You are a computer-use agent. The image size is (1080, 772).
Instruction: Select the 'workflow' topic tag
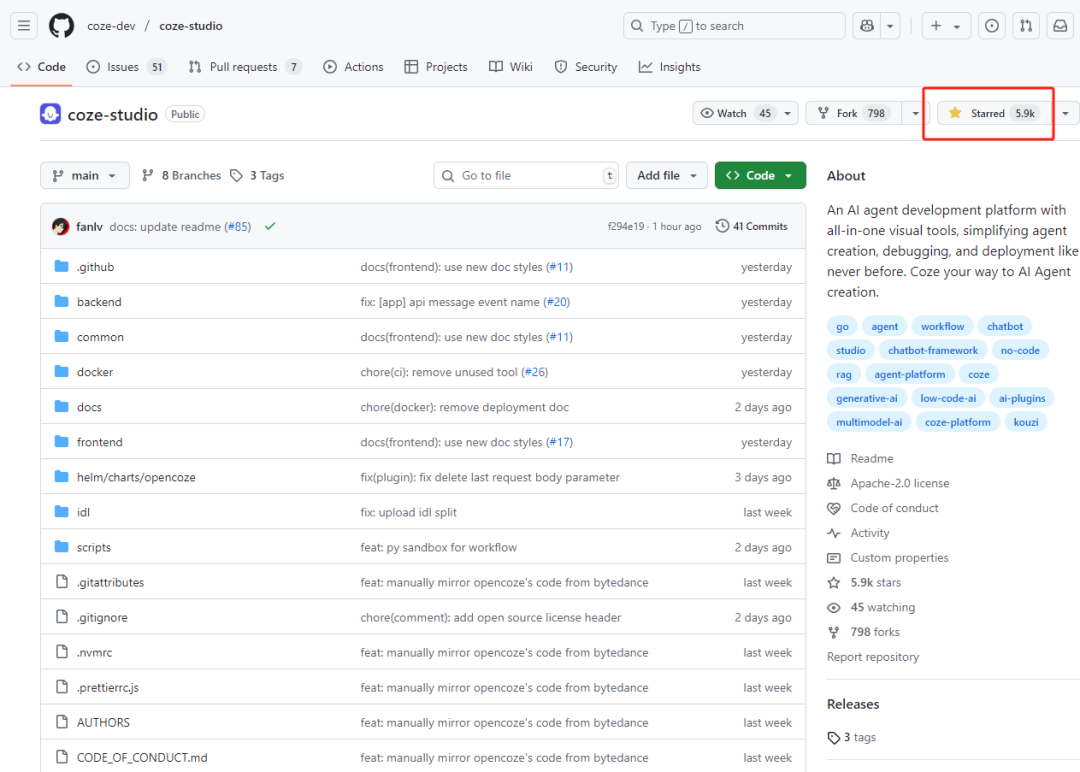tap(942, 326)
